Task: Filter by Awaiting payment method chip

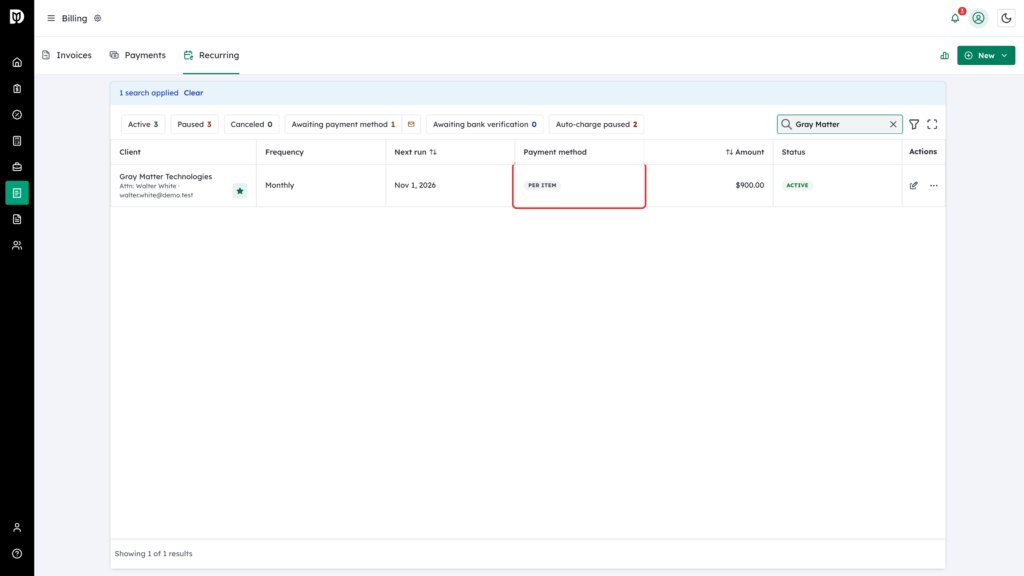Action: tap(344, 124)
